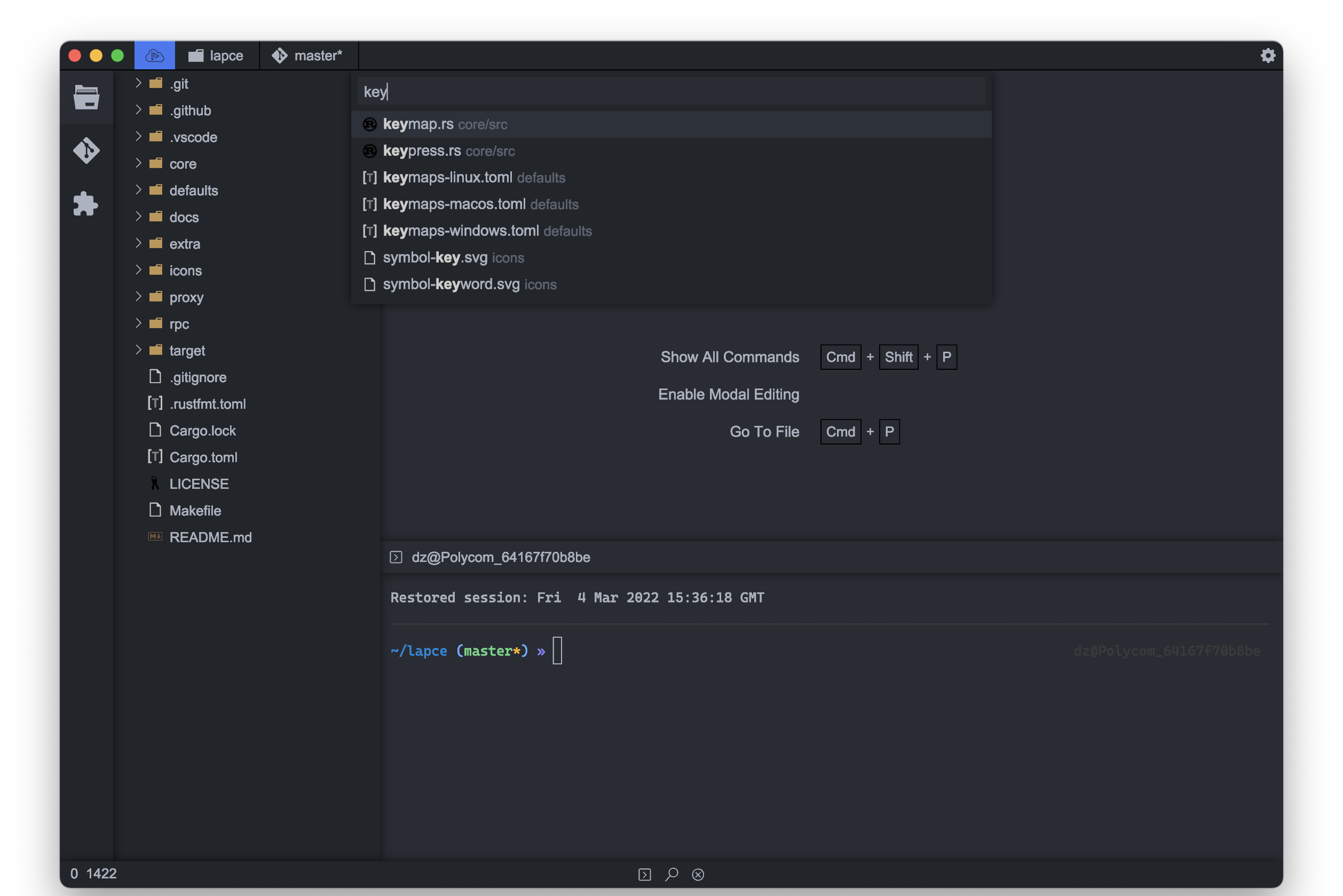The width and height of the screenshot is (1343, 896).
Task: Toggle terminal panel icon in status bar
Action: 645,874
